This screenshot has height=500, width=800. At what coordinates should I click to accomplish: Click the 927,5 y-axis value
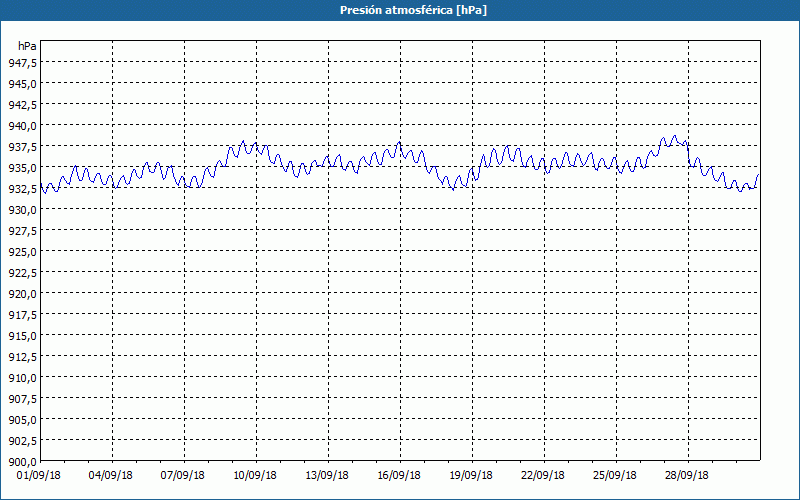pos(22,231)
